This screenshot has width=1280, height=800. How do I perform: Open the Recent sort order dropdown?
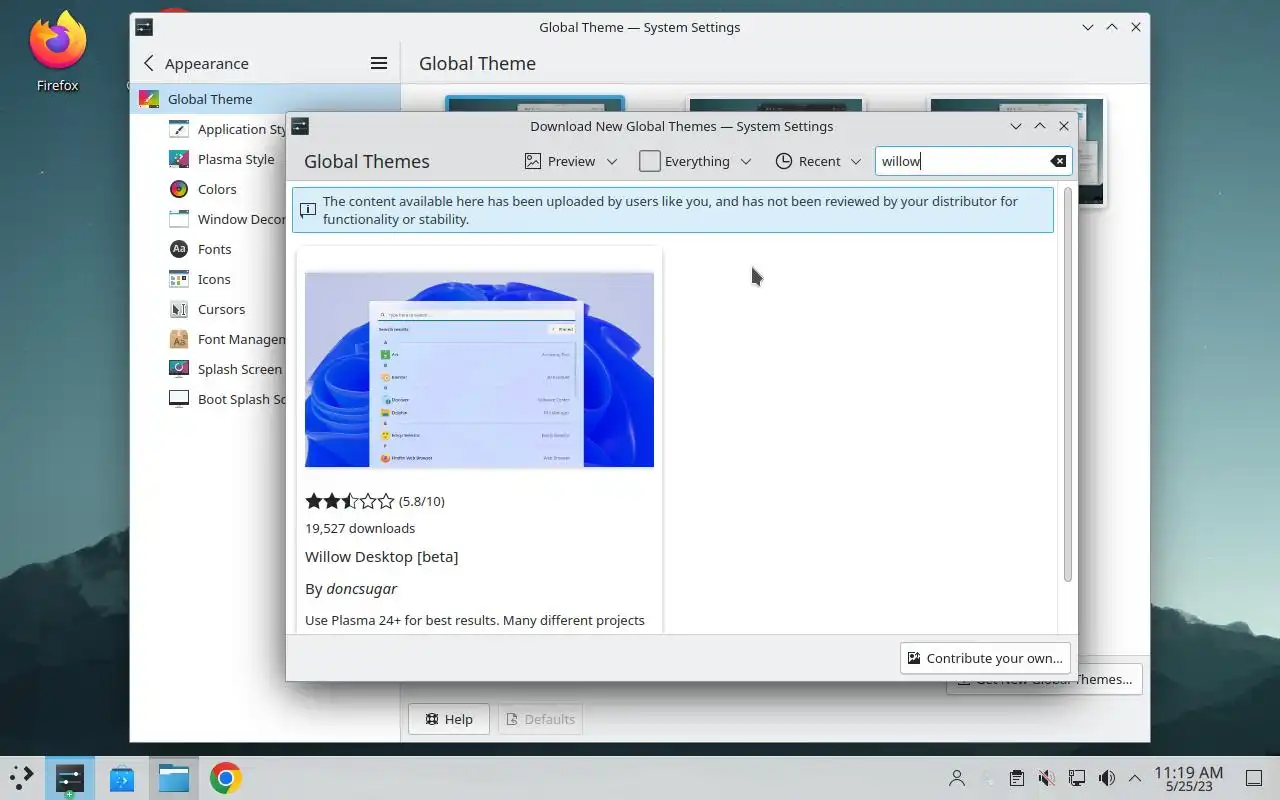818,161
